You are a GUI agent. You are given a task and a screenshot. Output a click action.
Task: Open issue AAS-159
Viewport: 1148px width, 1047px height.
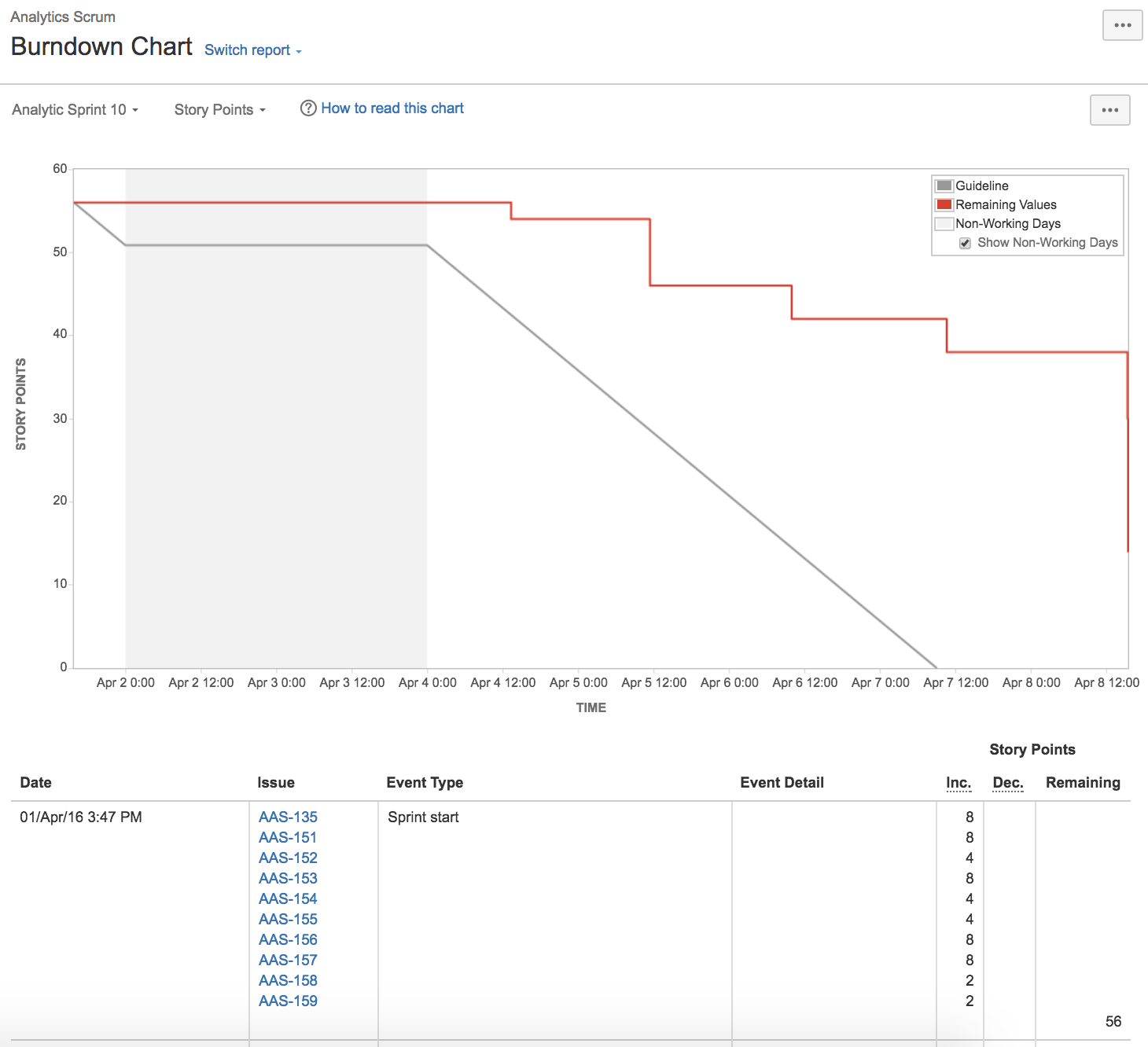(288, 1001)
